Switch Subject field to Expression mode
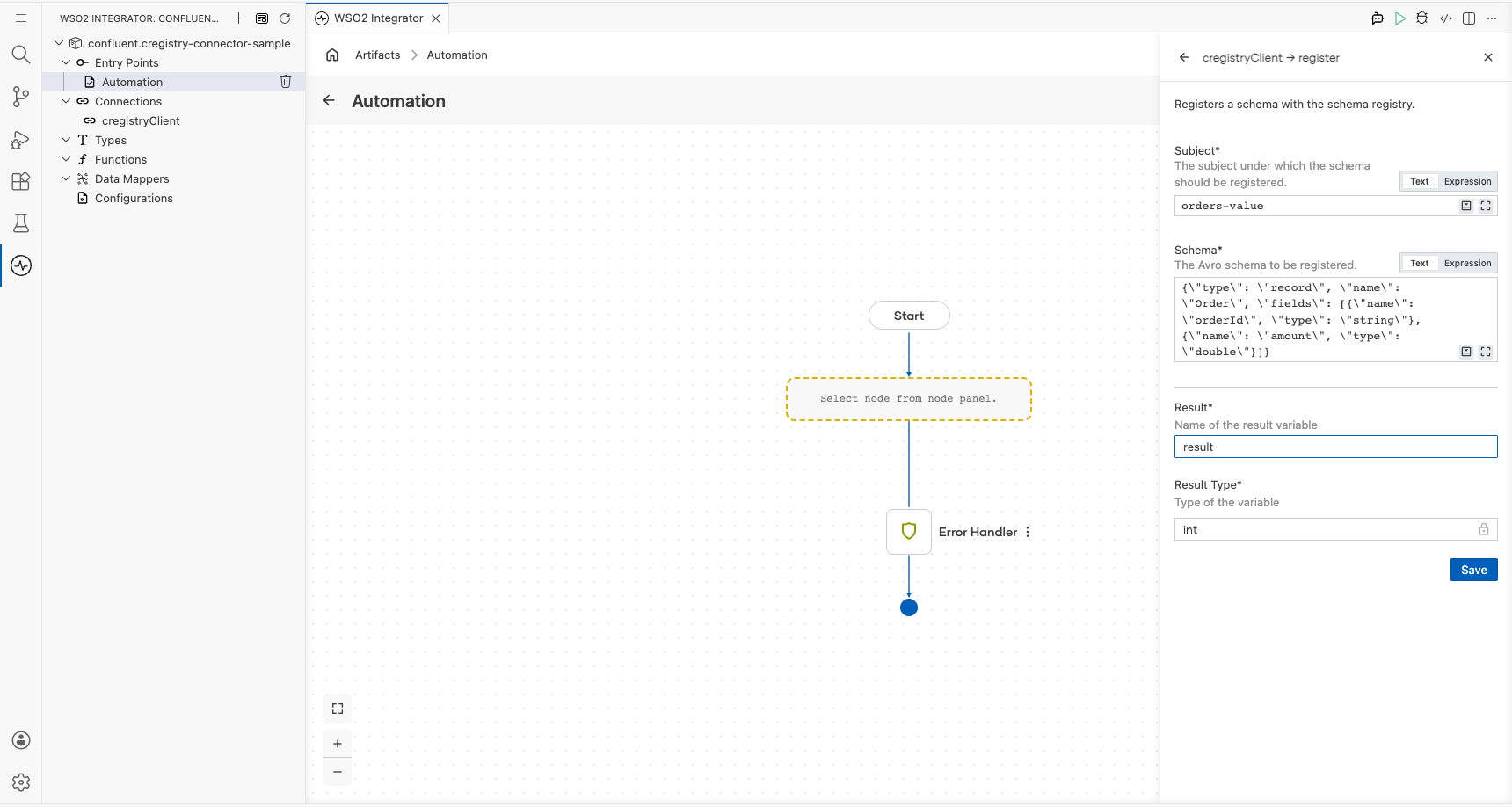The image size is (1512, 807). click(1467, 181)
